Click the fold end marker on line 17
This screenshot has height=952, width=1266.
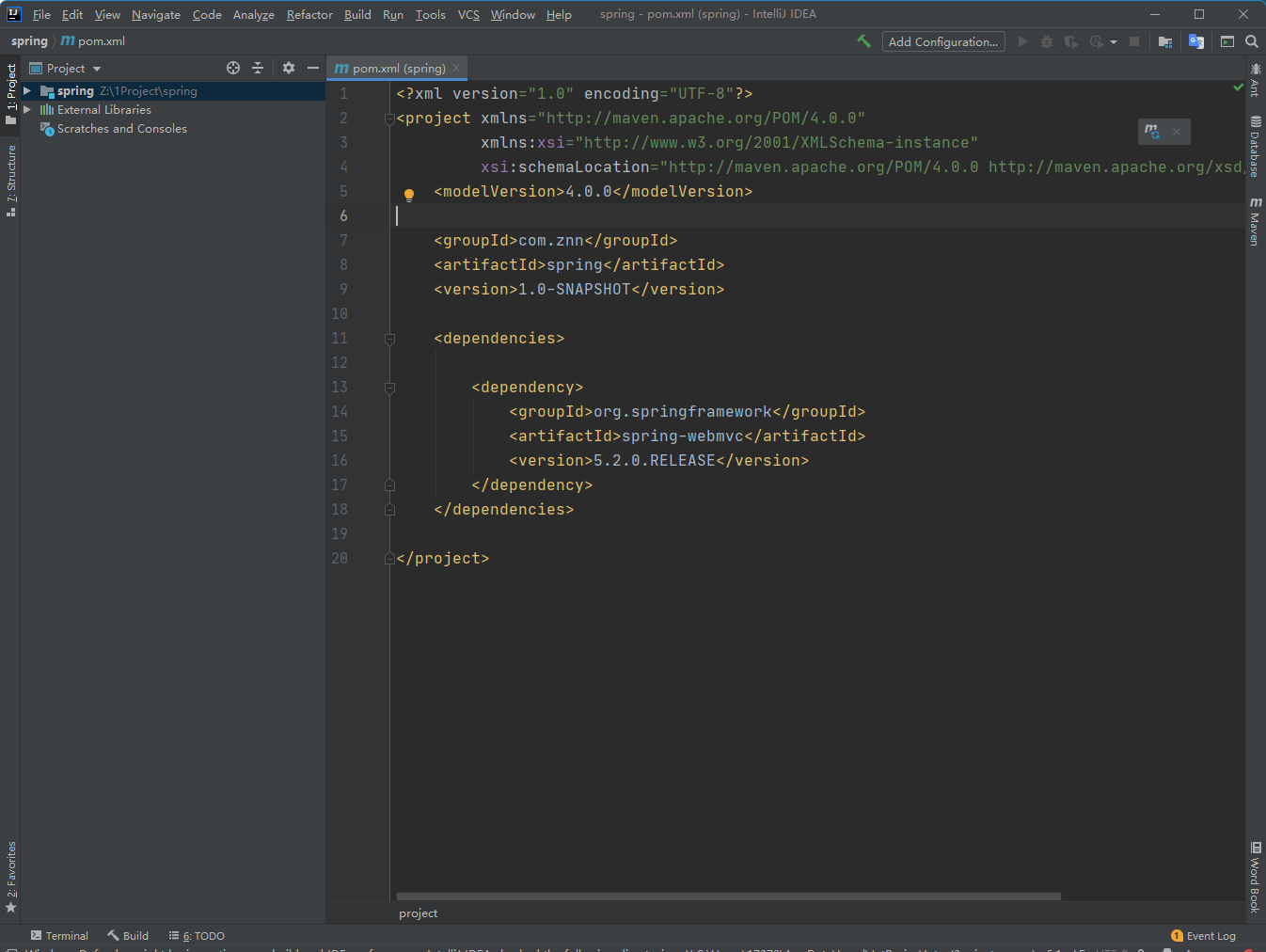(389, 485)
